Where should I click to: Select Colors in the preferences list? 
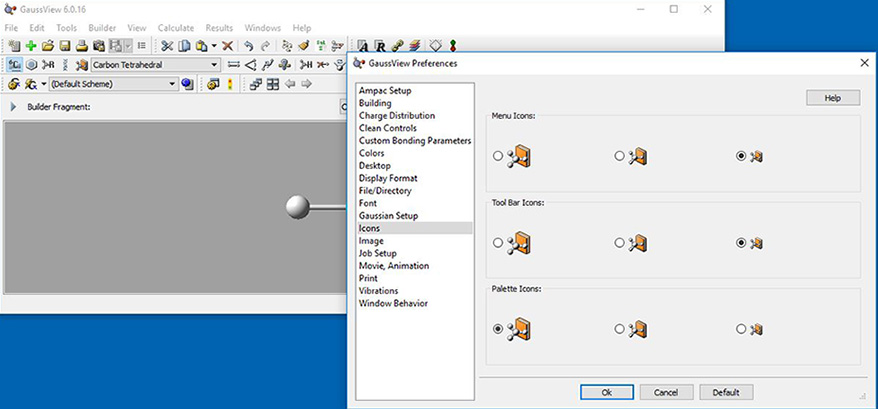[372, 153]
